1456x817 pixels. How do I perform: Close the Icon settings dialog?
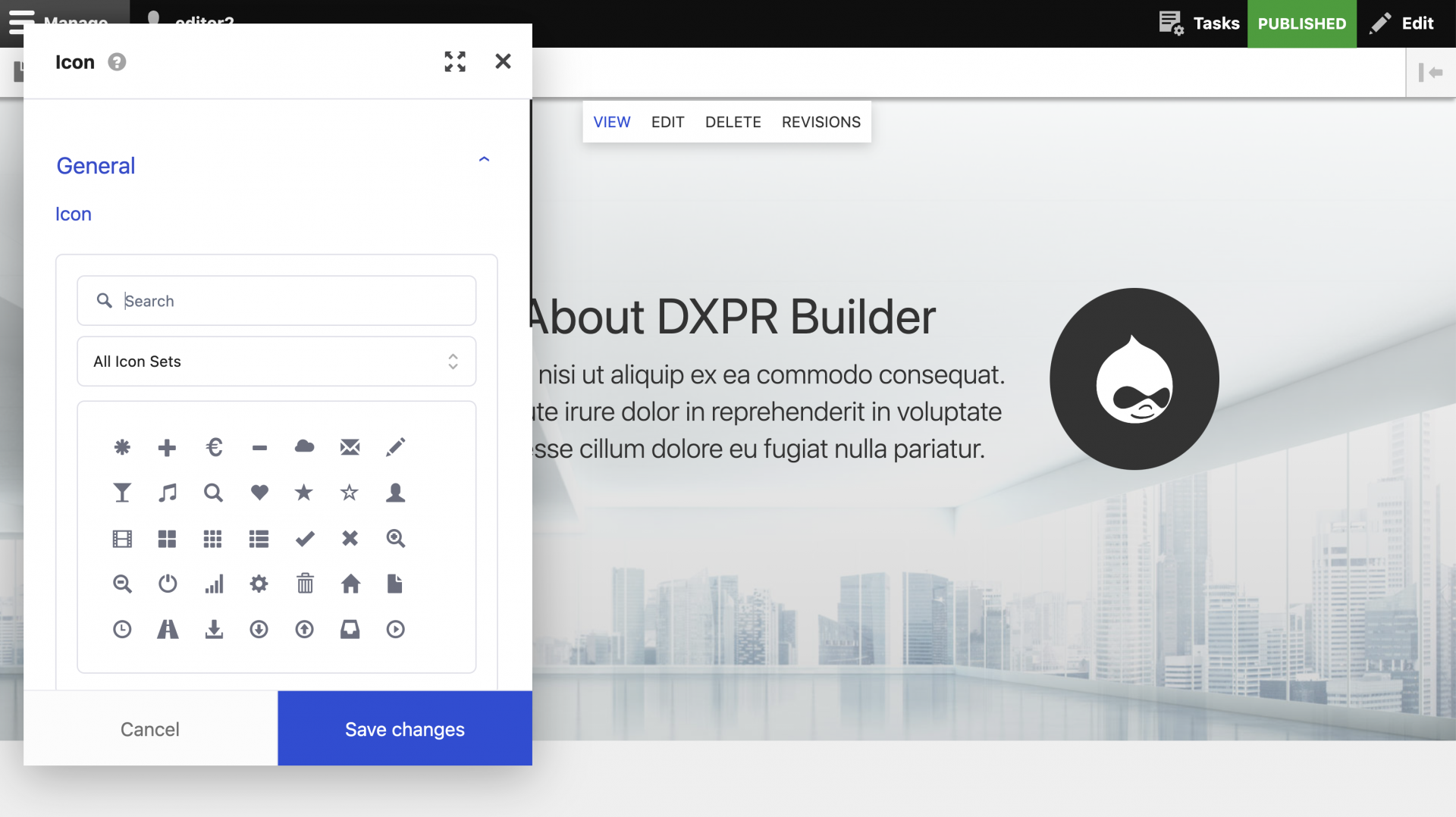[x=503, y=61]
